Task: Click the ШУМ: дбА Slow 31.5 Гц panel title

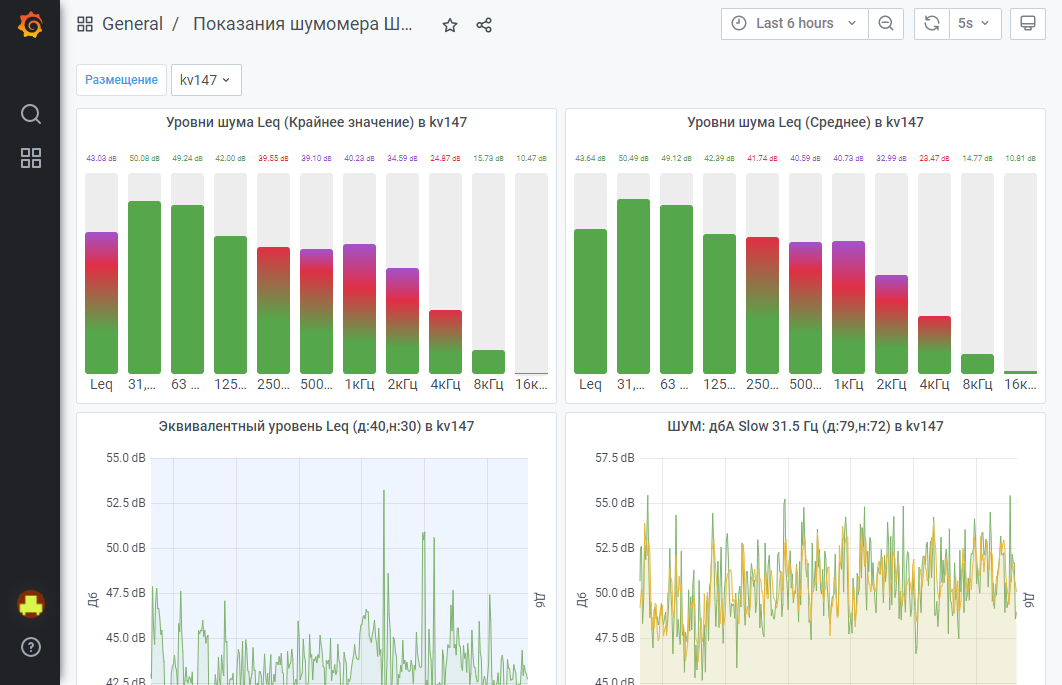Action: click(805, 426)
